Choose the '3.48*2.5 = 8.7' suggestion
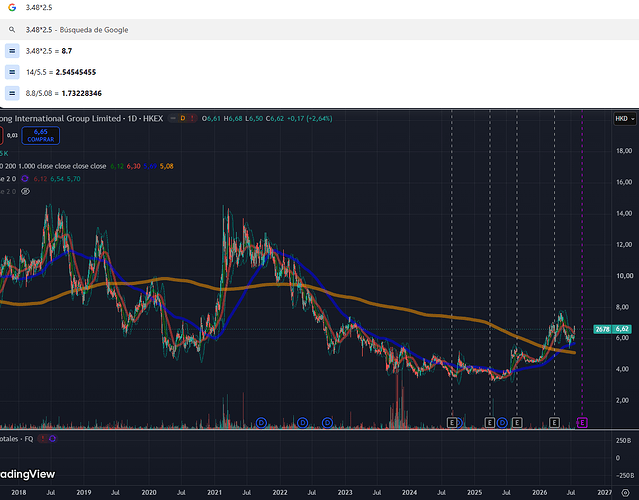Image resolution: width=639 pixels, height=500 pixels. (320, 51)
